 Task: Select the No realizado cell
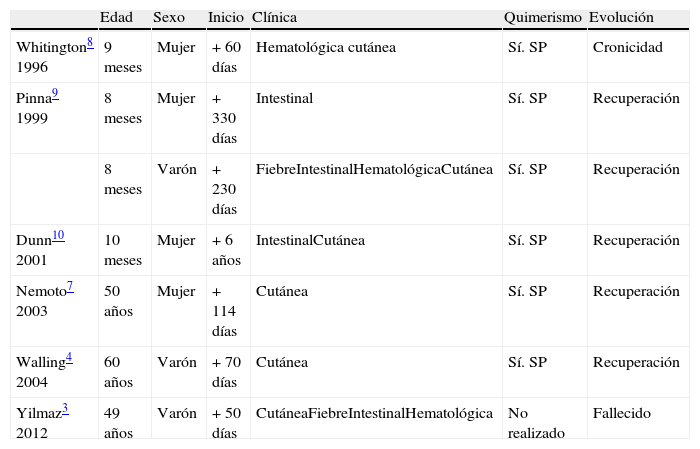[x=536, y=423]
